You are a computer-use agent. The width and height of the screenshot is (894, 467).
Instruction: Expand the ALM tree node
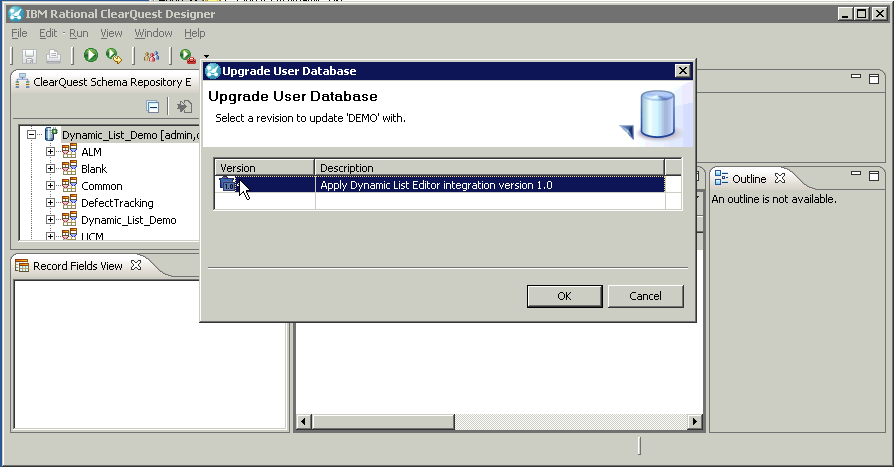coord(50,152)
